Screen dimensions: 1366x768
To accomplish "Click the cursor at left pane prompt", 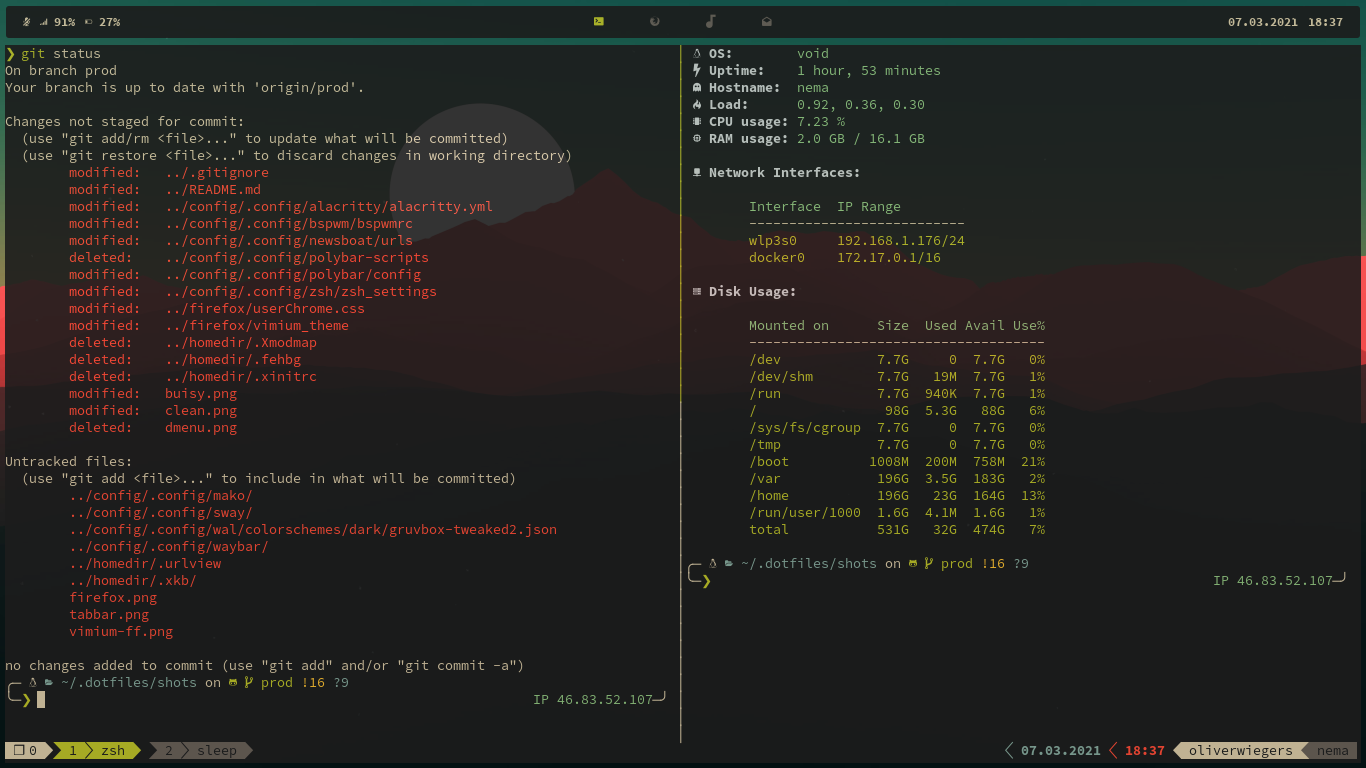I will (41, 700).
